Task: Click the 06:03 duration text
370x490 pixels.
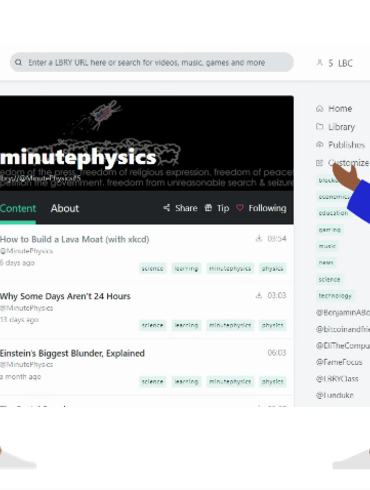Action: click(277, 353)
